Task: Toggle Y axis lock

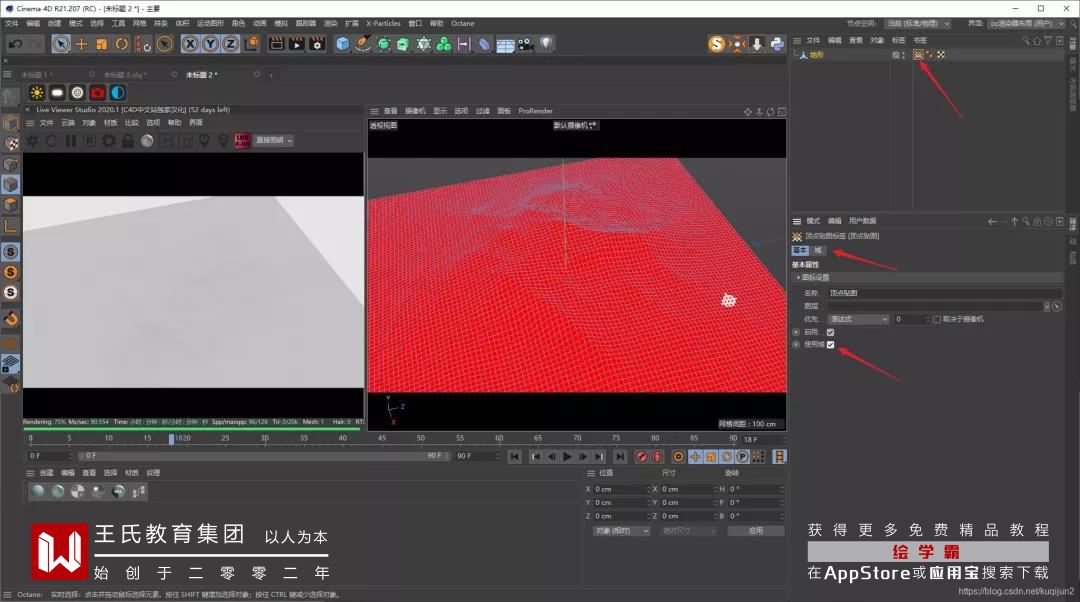Action: click(211, 44)
